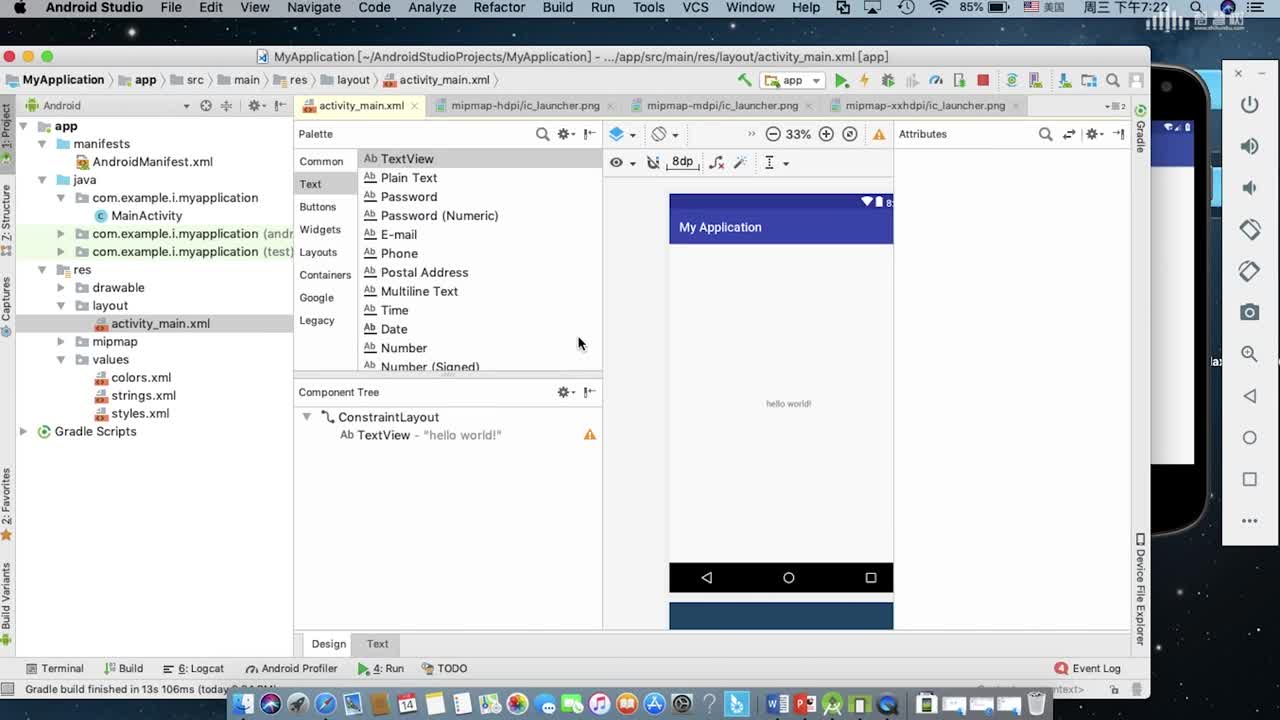1280x720 pixels.
Task: Expand Gradle Scripts node
Action: pyautogui.click(x=23, y=432)
